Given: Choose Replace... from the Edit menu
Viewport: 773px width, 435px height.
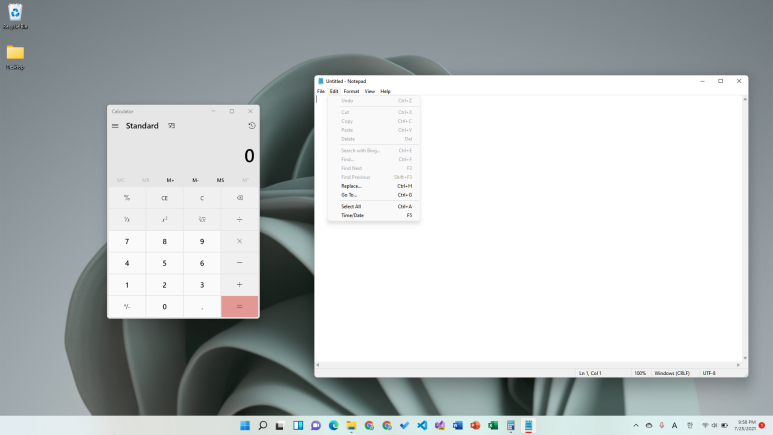Looking at the screenshot, I should (x=374, y=186).
